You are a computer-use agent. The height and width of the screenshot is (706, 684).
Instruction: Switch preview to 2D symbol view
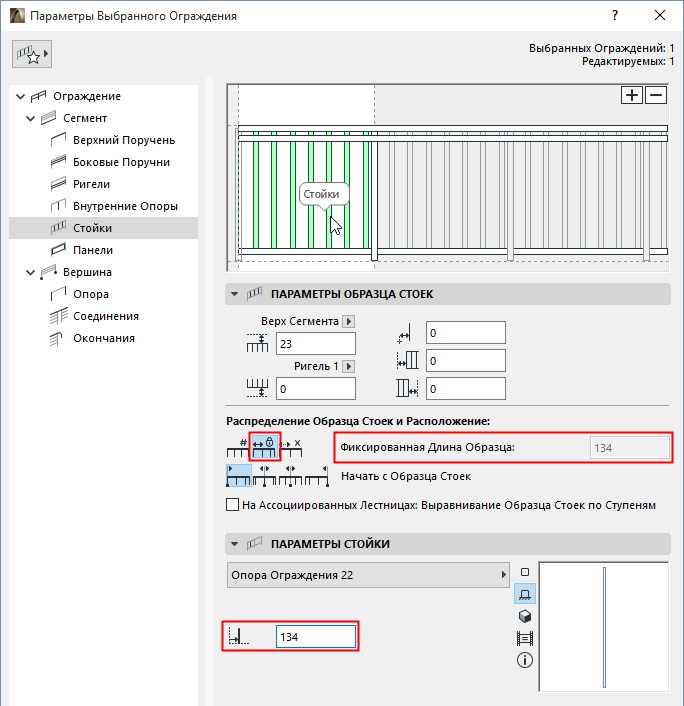525,572
